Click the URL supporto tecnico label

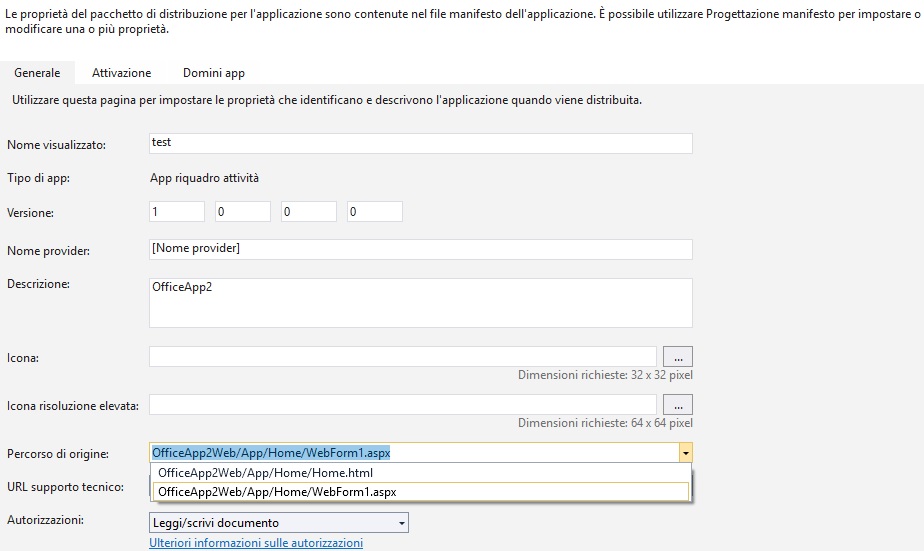pyautogui.click(x=65, y=487)
